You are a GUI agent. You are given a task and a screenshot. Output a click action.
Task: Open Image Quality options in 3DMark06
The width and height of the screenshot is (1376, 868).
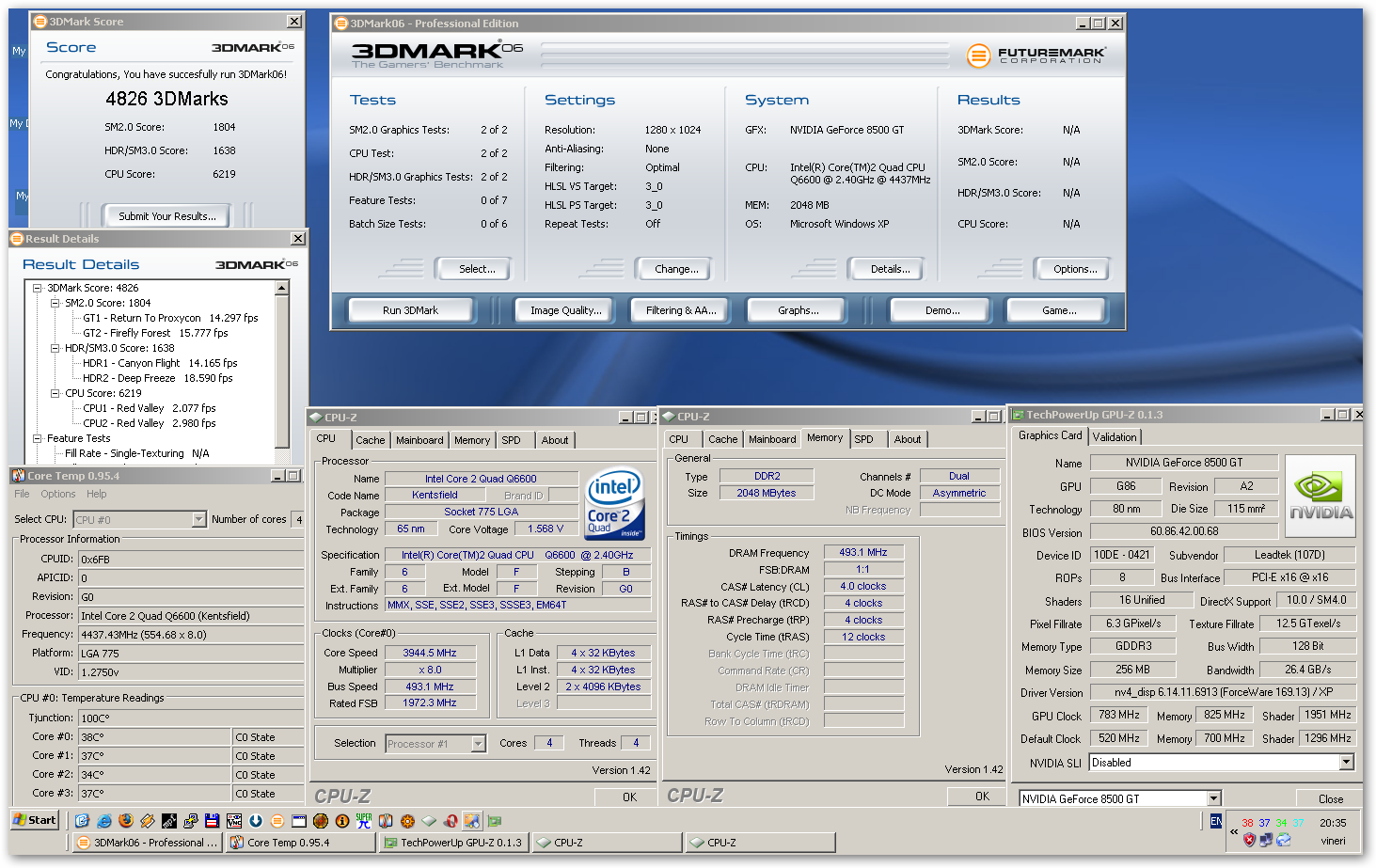click(x=565, y=310)
